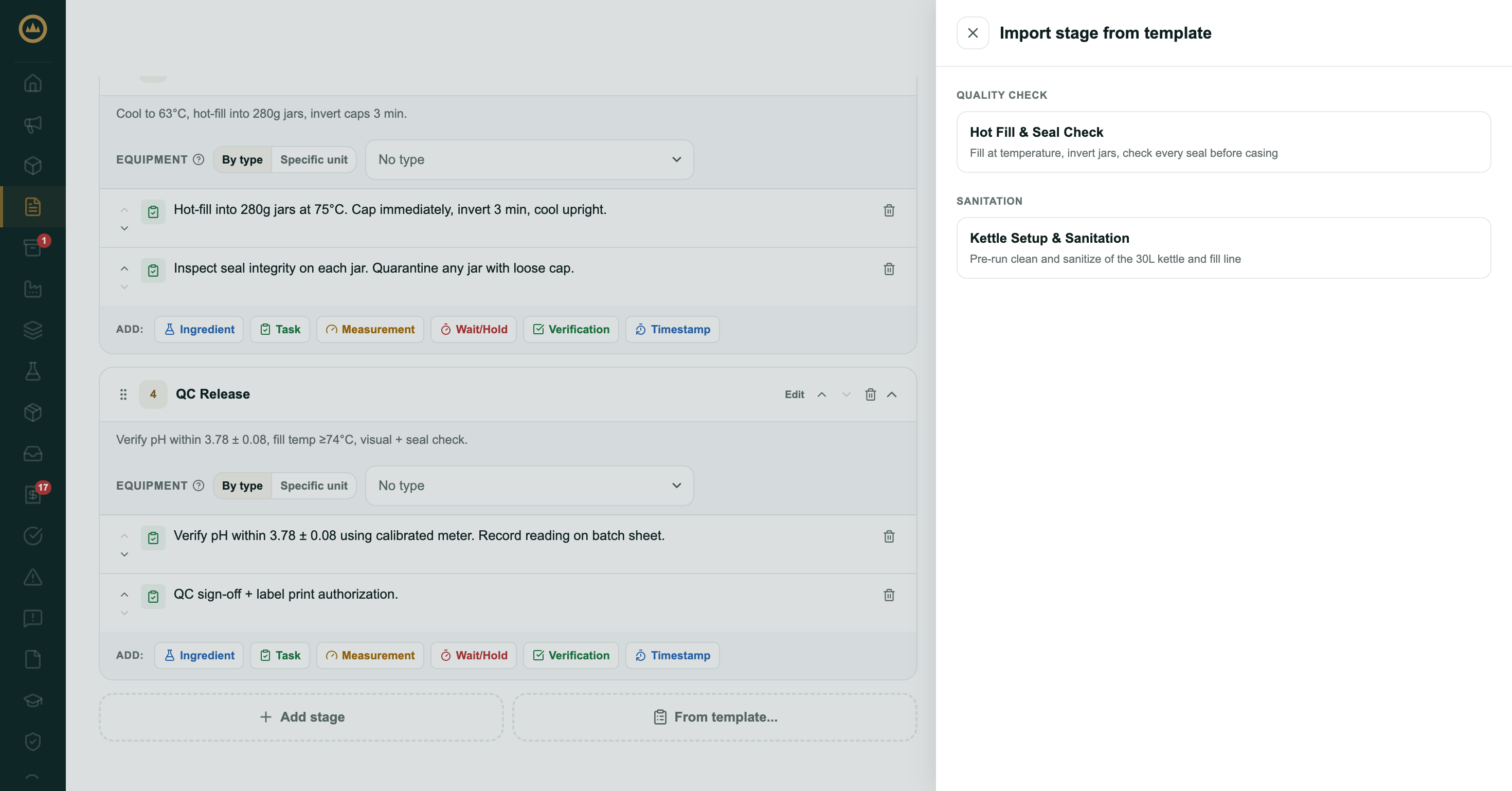
Task: Click the From template... button
Action: click(x=715, y=717)
